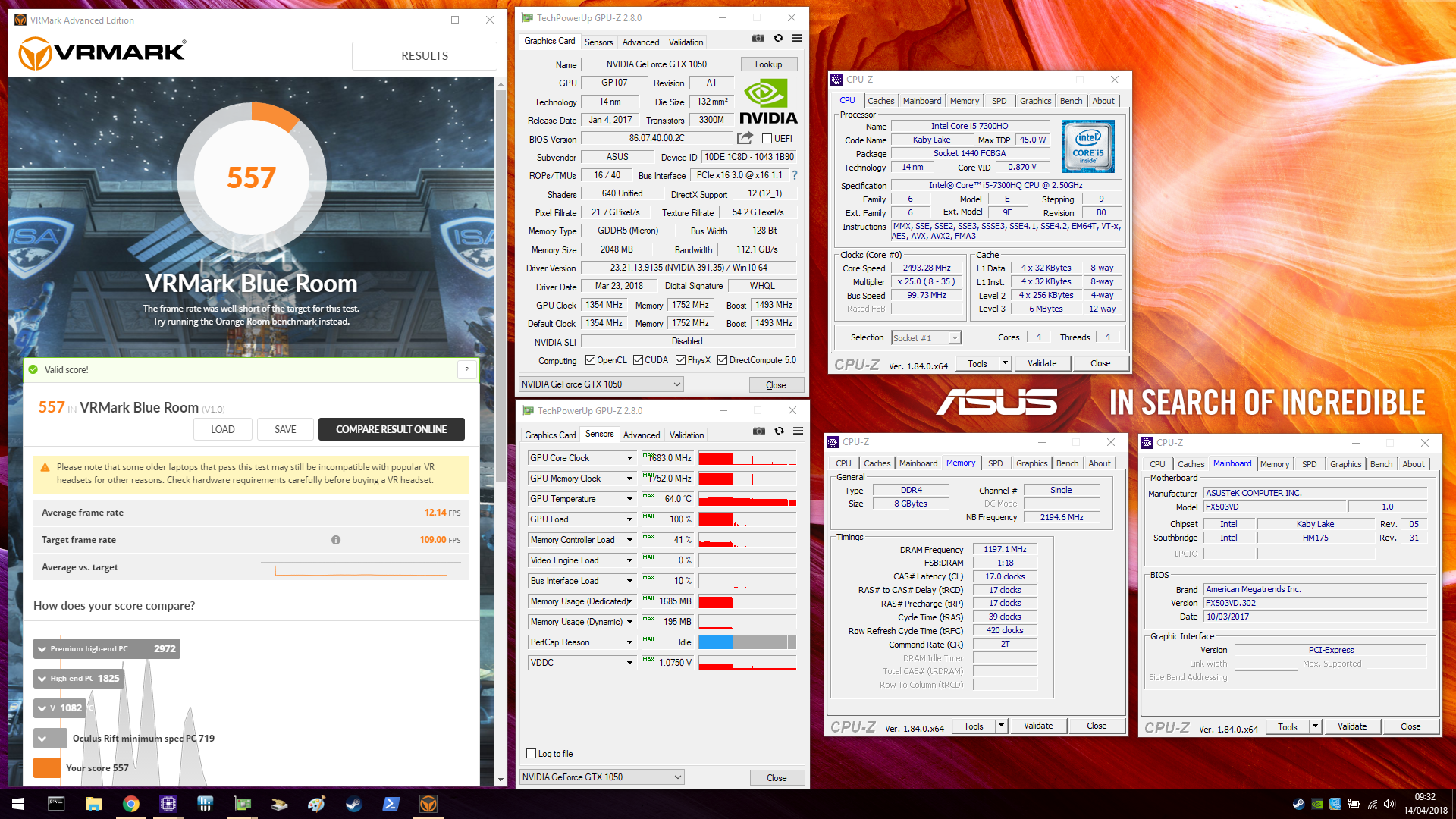Launch Google Chrome from the taskbar
1456x819 pixels.
(130, 804)
